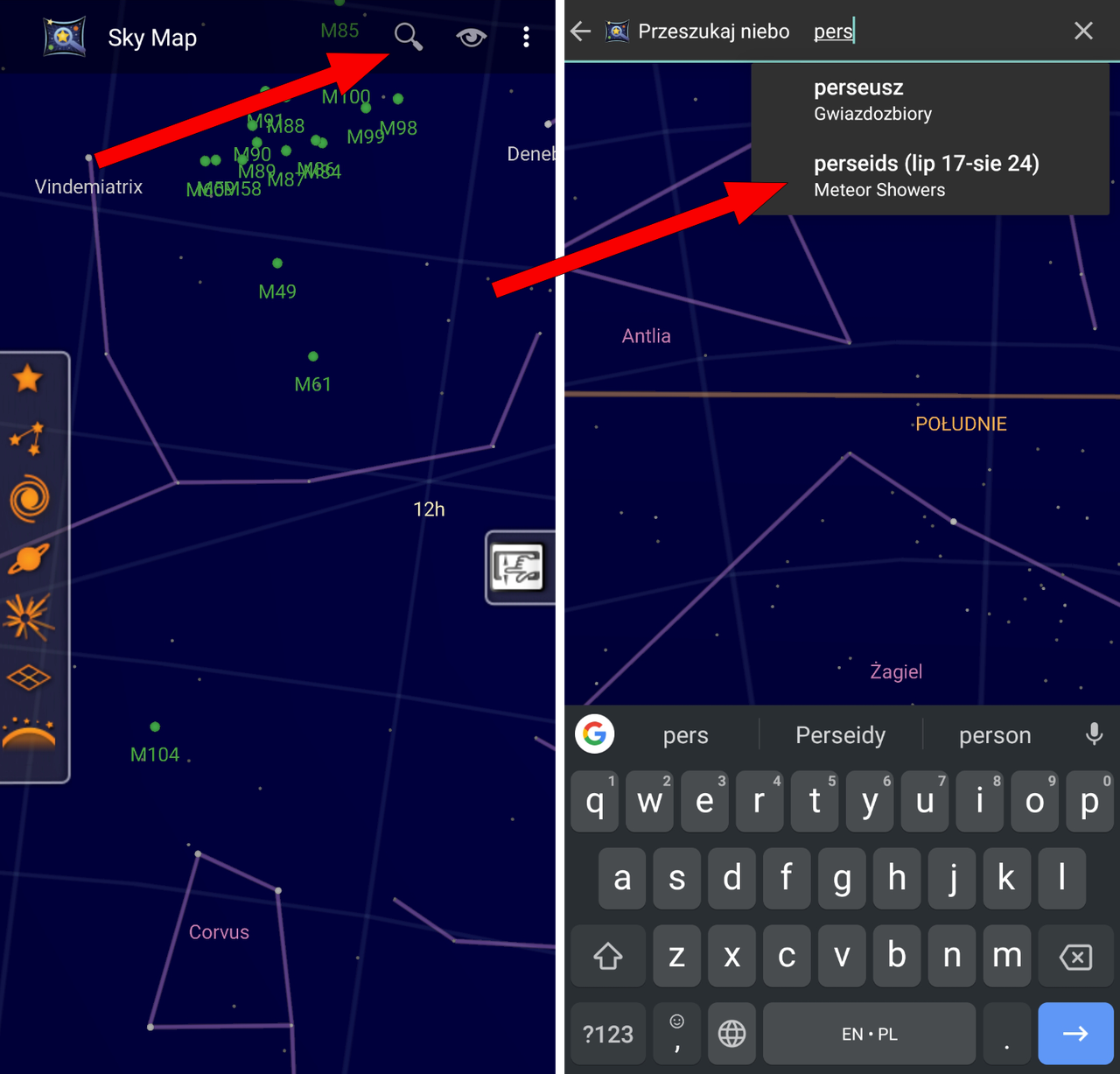Screen dimensions: 1120x1074
Task: Tap the Sky Map app logo
Action: click(65, 37)
